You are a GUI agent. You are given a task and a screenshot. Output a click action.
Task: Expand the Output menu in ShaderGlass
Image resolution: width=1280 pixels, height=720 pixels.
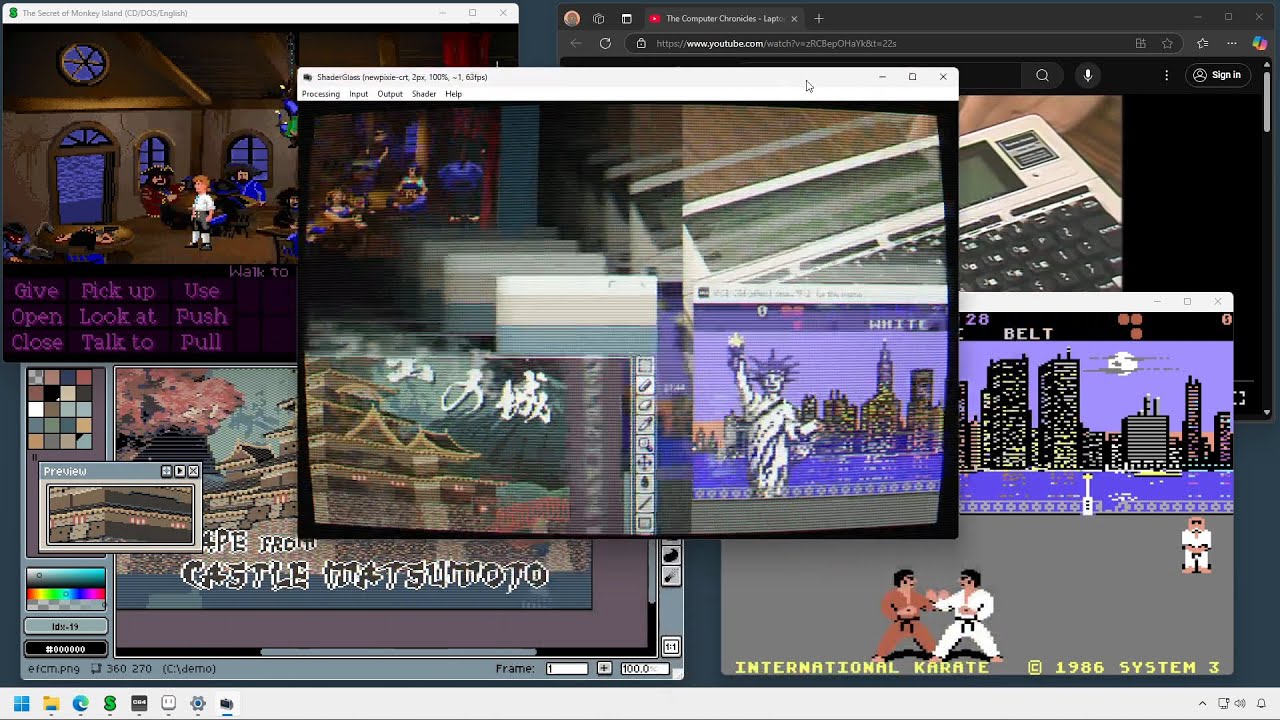(x=390, y=93)
